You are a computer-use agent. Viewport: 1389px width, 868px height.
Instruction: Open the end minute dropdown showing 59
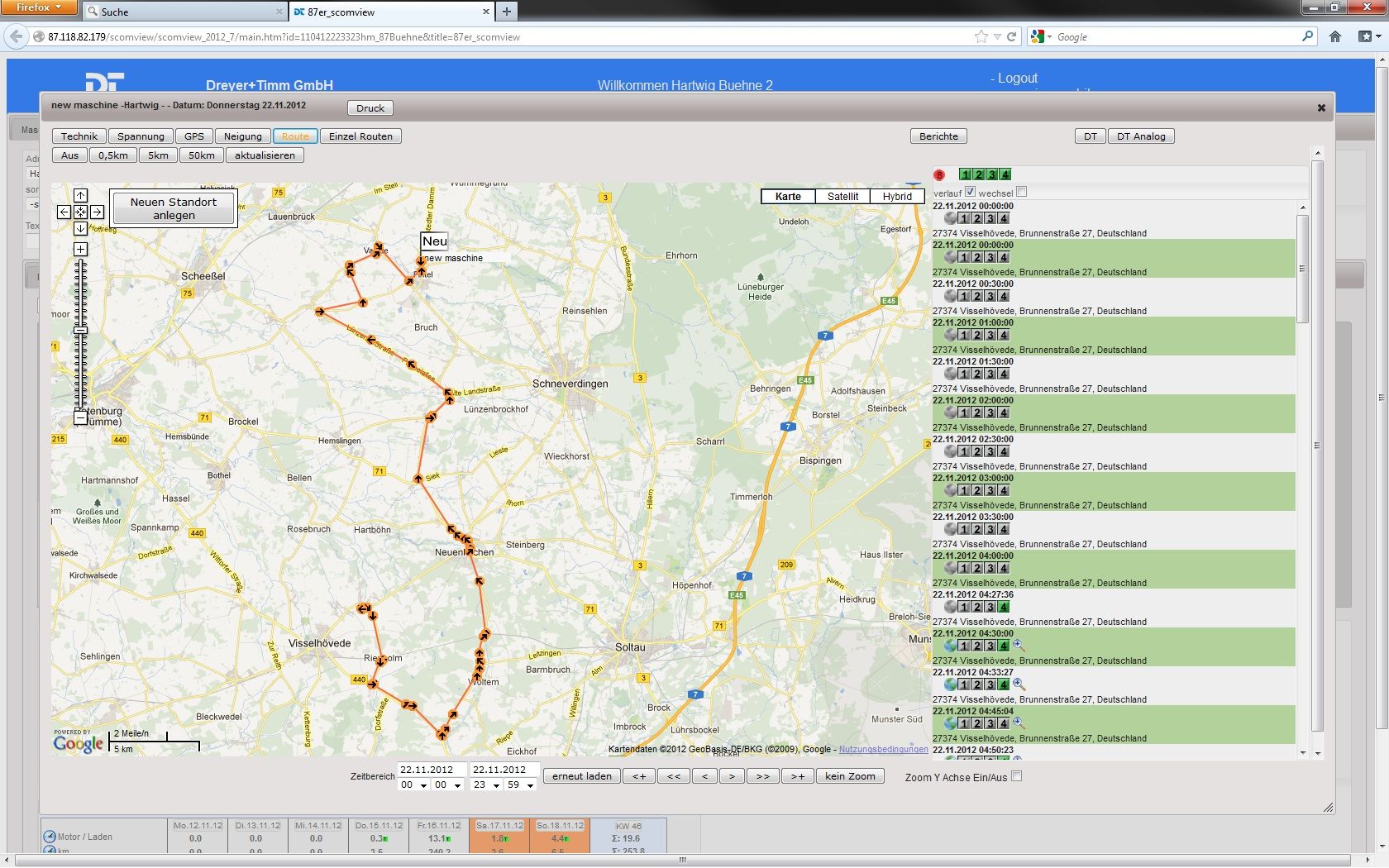(521, 785)
